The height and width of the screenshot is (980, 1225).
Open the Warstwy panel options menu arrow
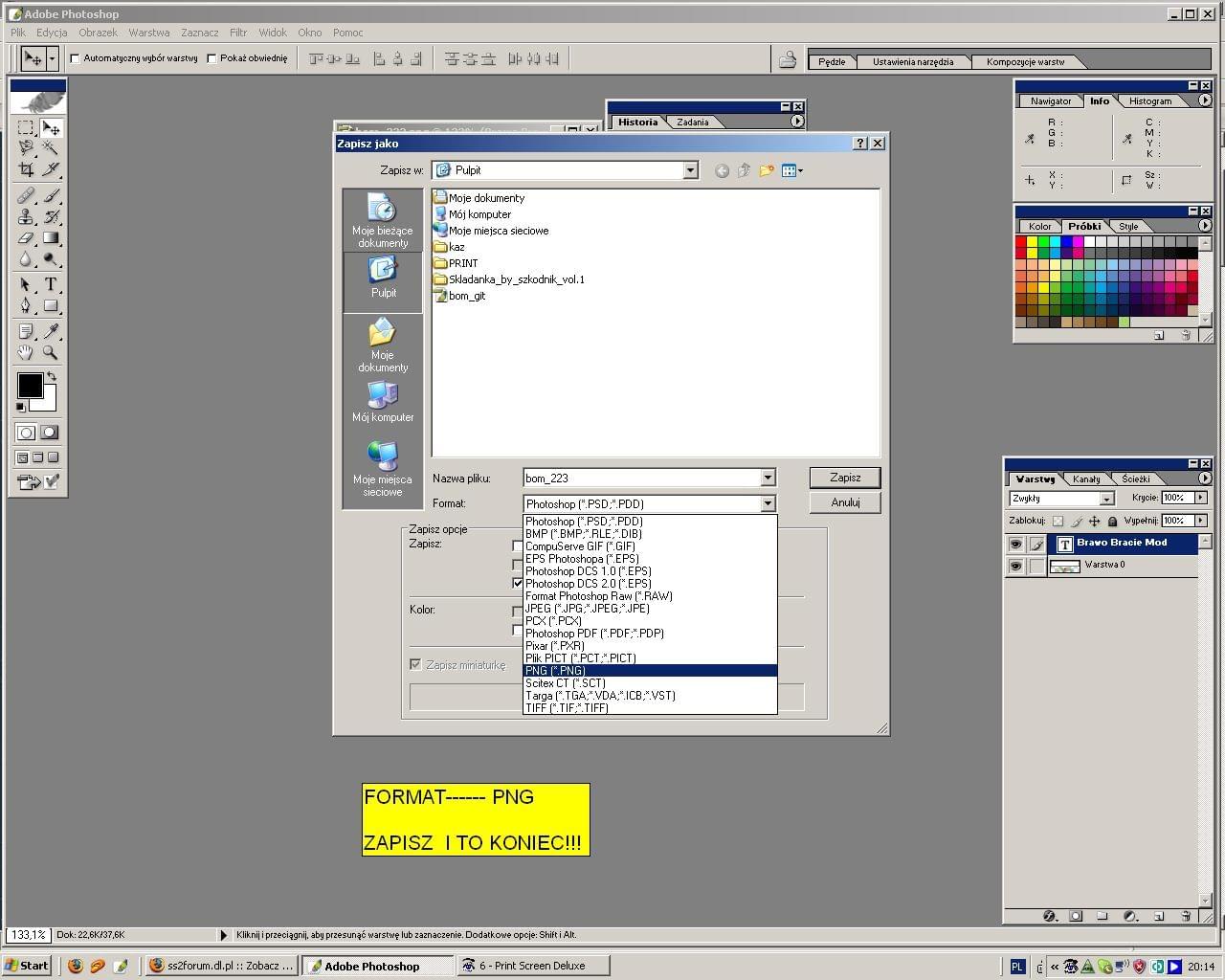pyautogui.click(x=1205, y=478)
